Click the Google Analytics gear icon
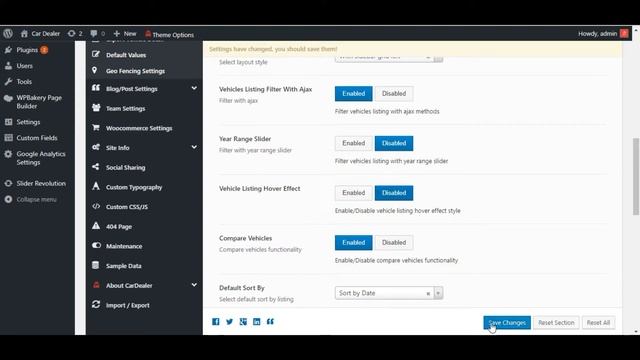 pyautogui.click(x=8, y=154)
